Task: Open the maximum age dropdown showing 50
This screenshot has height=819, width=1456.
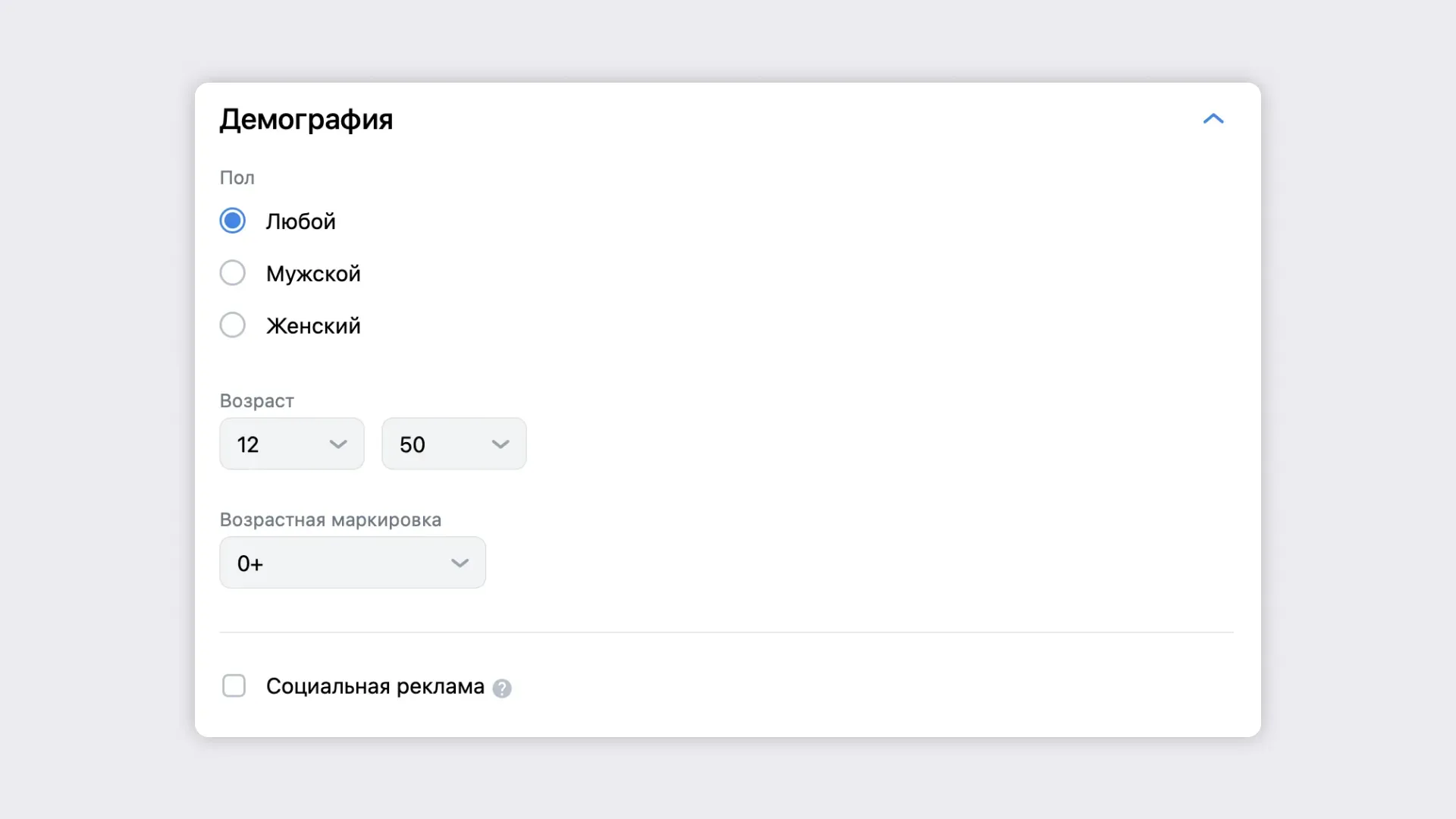Action: pyautogui.click(x=454, y=444)
